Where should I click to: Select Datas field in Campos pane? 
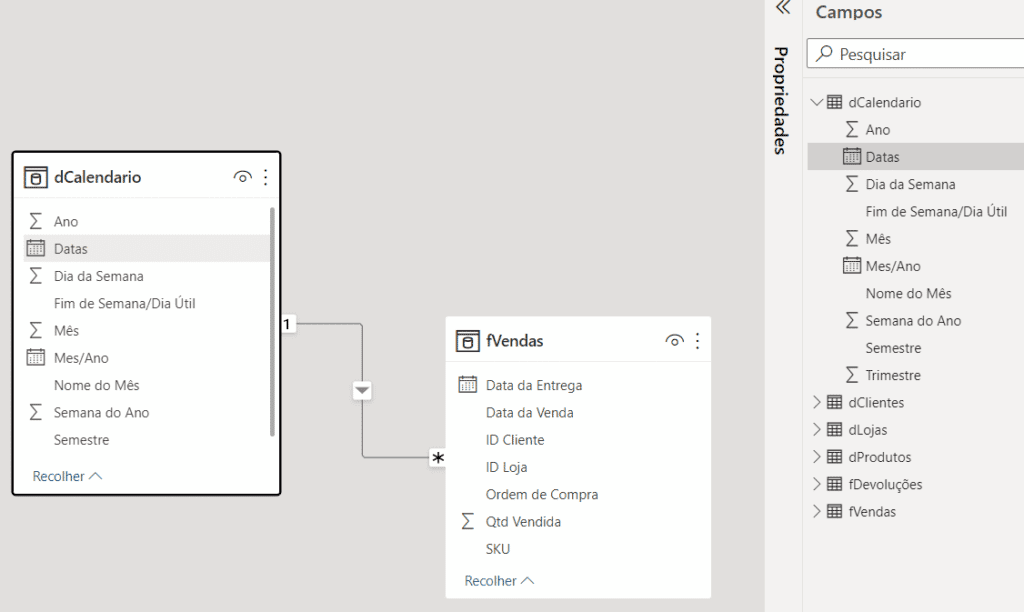(x=916, y=157)
